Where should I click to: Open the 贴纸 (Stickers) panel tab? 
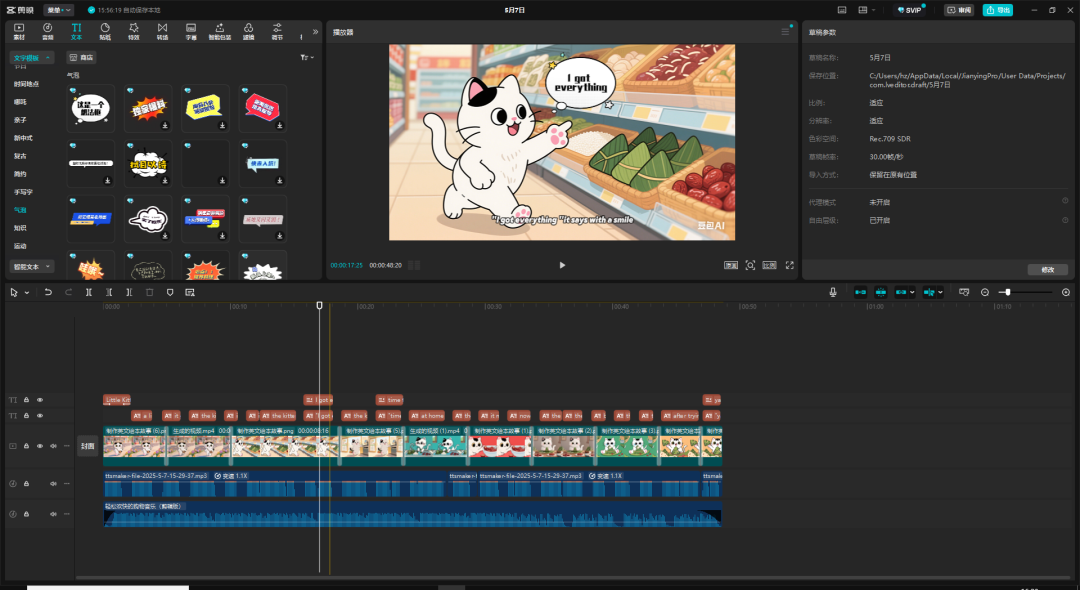coord(105,30)
